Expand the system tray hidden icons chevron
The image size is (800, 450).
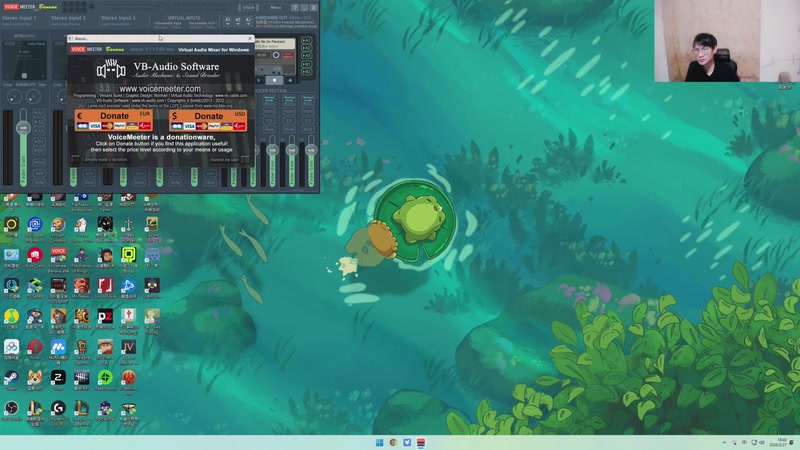[x=724, y=442]
